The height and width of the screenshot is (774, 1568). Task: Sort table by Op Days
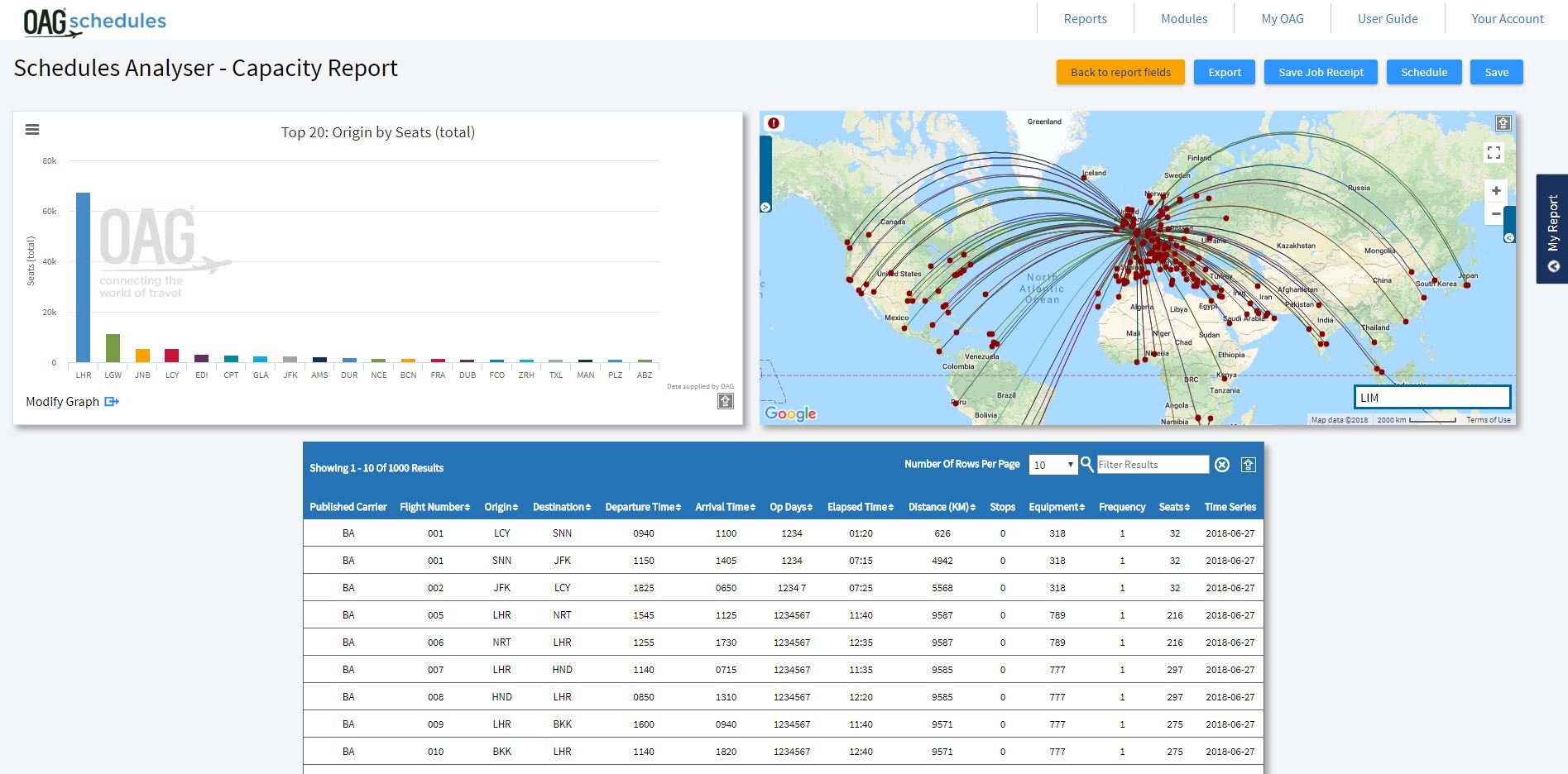click(x=791, y=507)
